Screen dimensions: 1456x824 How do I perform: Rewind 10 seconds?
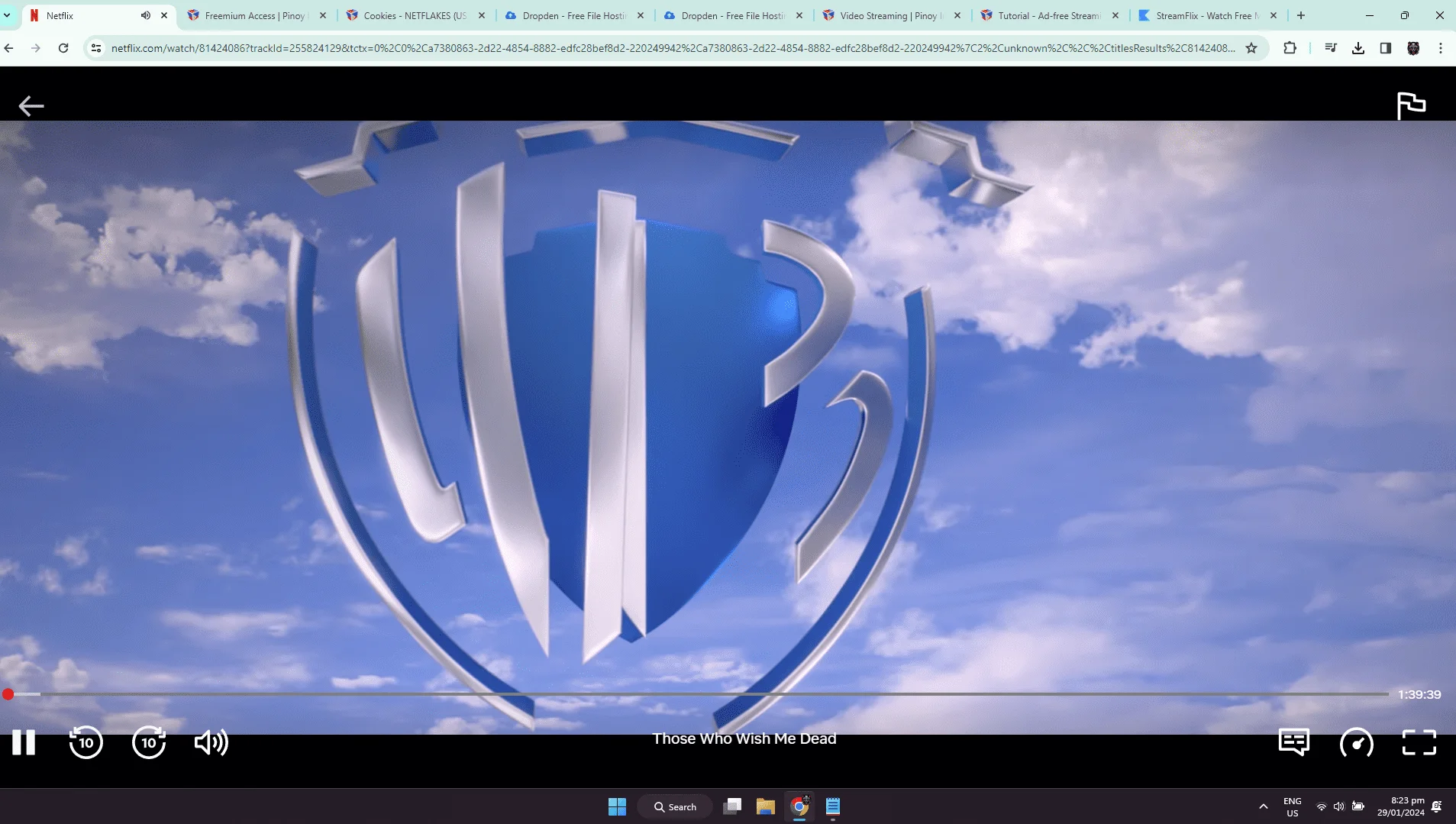pyautogui.click(x=86, y=742)
